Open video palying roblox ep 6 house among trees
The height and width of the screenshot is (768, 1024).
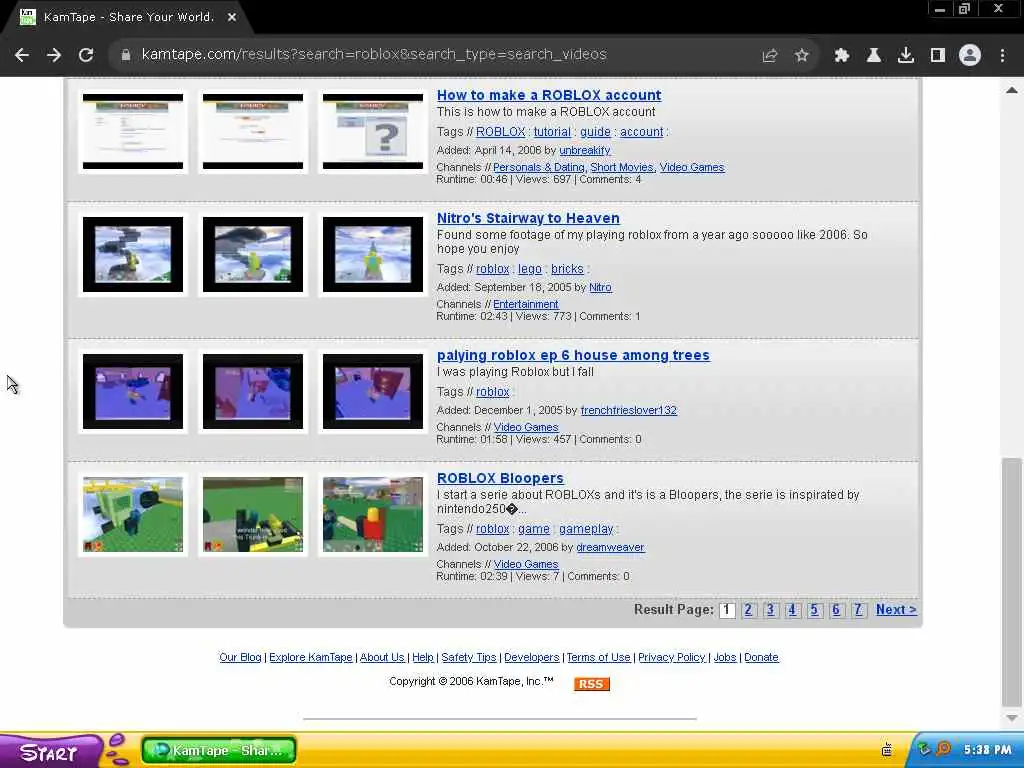pyautogui.click(x=573, y=355)
